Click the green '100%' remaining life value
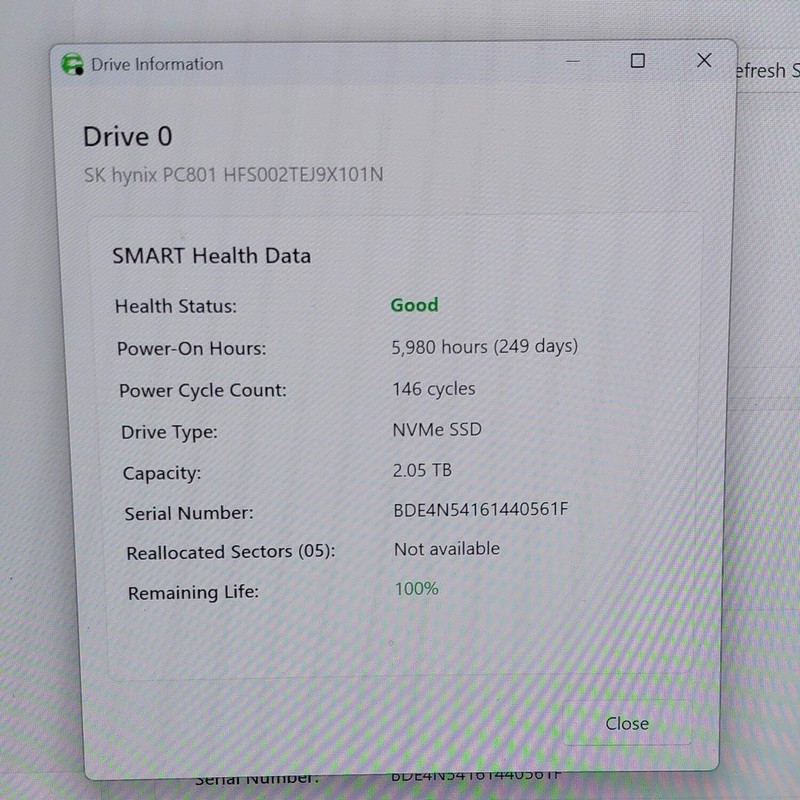Screen dimensions: 800x800 tap(417, 589)
